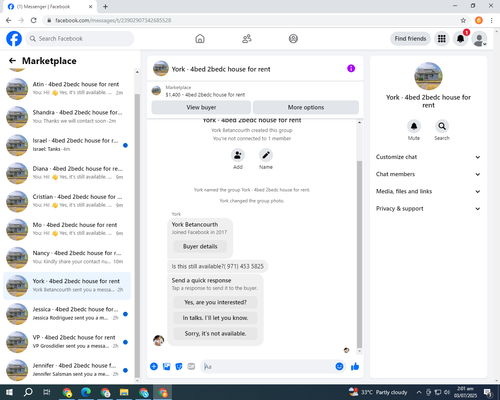
Task: Open Diana conversation in the list
Action: tap(67, 173)
